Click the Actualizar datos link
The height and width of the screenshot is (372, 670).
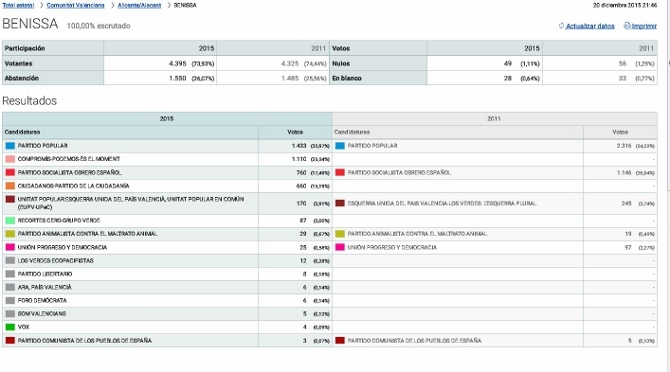[590, 26]
